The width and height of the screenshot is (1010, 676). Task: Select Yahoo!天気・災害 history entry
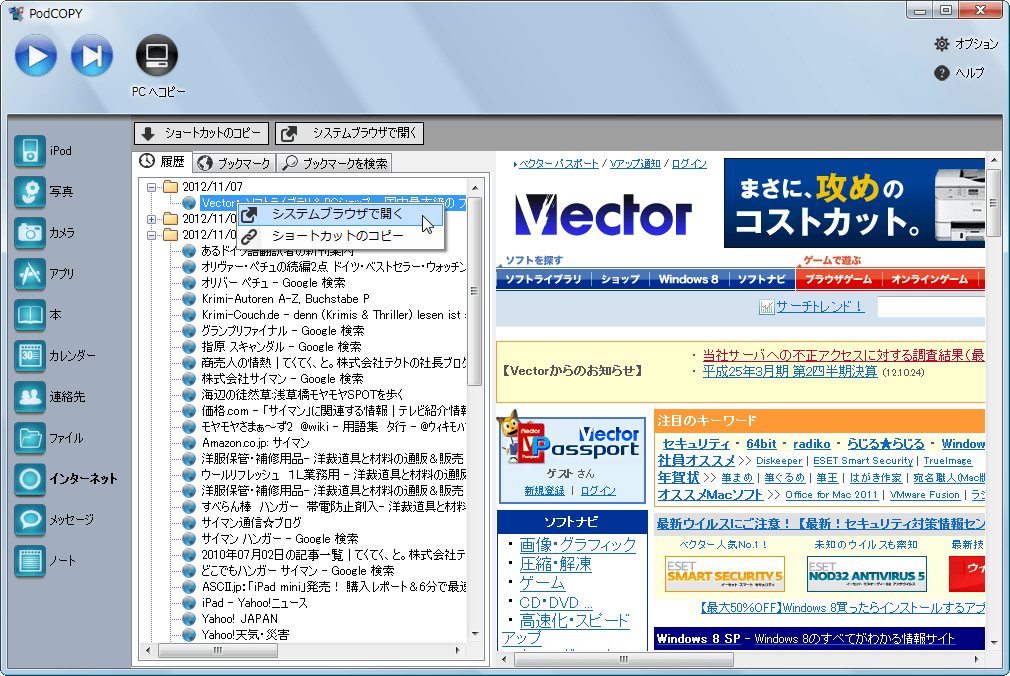(x=245, y=635)
